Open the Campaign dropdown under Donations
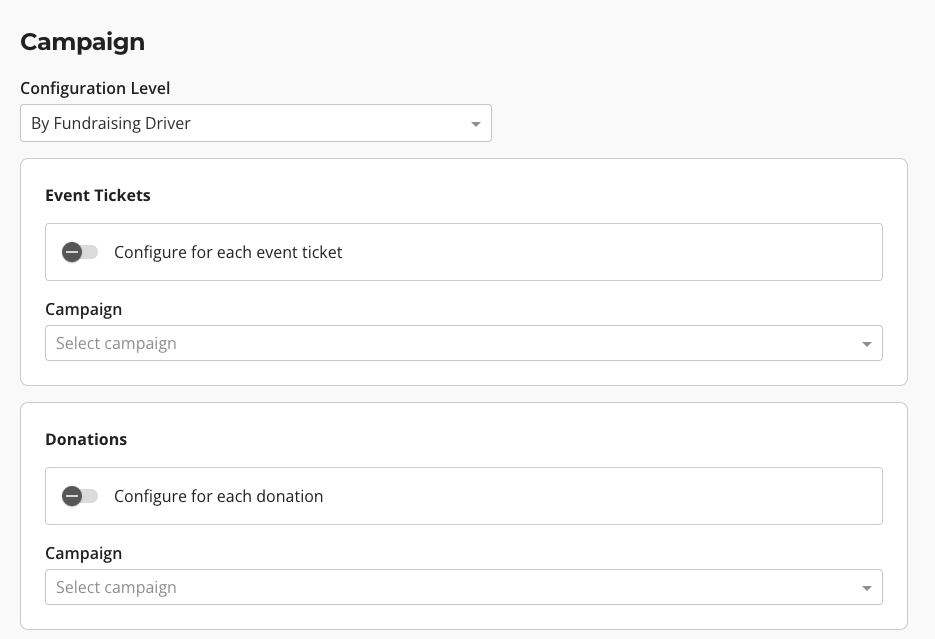 coord(463,587)
